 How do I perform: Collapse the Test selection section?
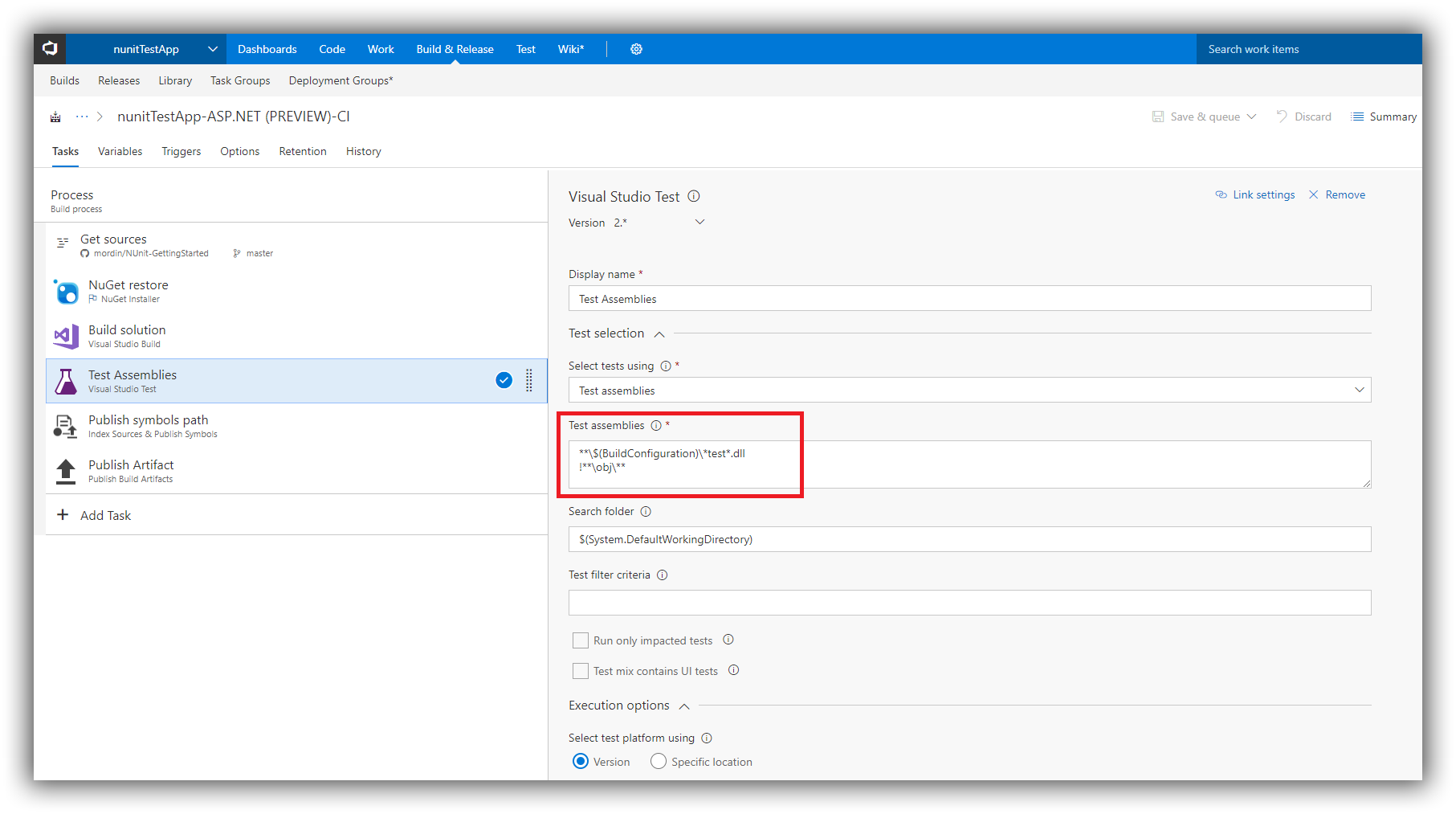click(659, 334)
